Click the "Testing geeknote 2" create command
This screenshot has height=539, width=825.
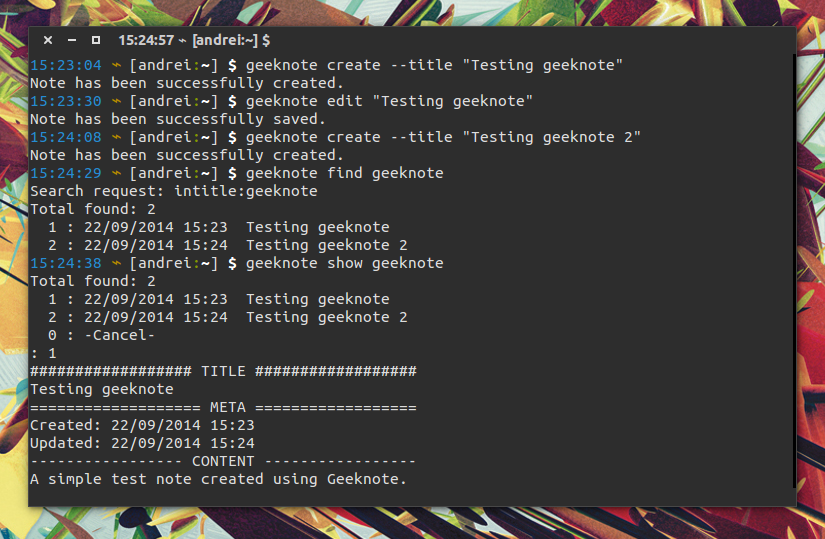(x=443, y=137)
